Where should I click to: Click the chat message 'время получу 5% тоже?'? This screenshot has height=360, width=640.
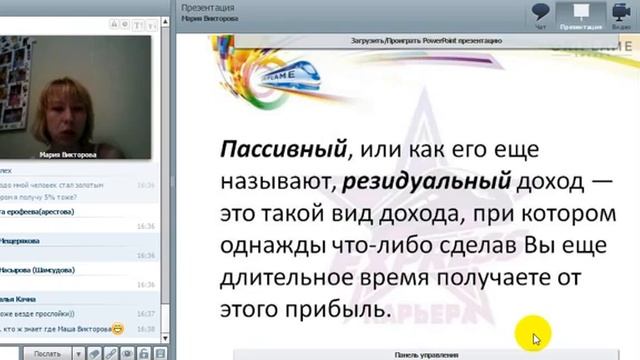[x=38, y=197]
